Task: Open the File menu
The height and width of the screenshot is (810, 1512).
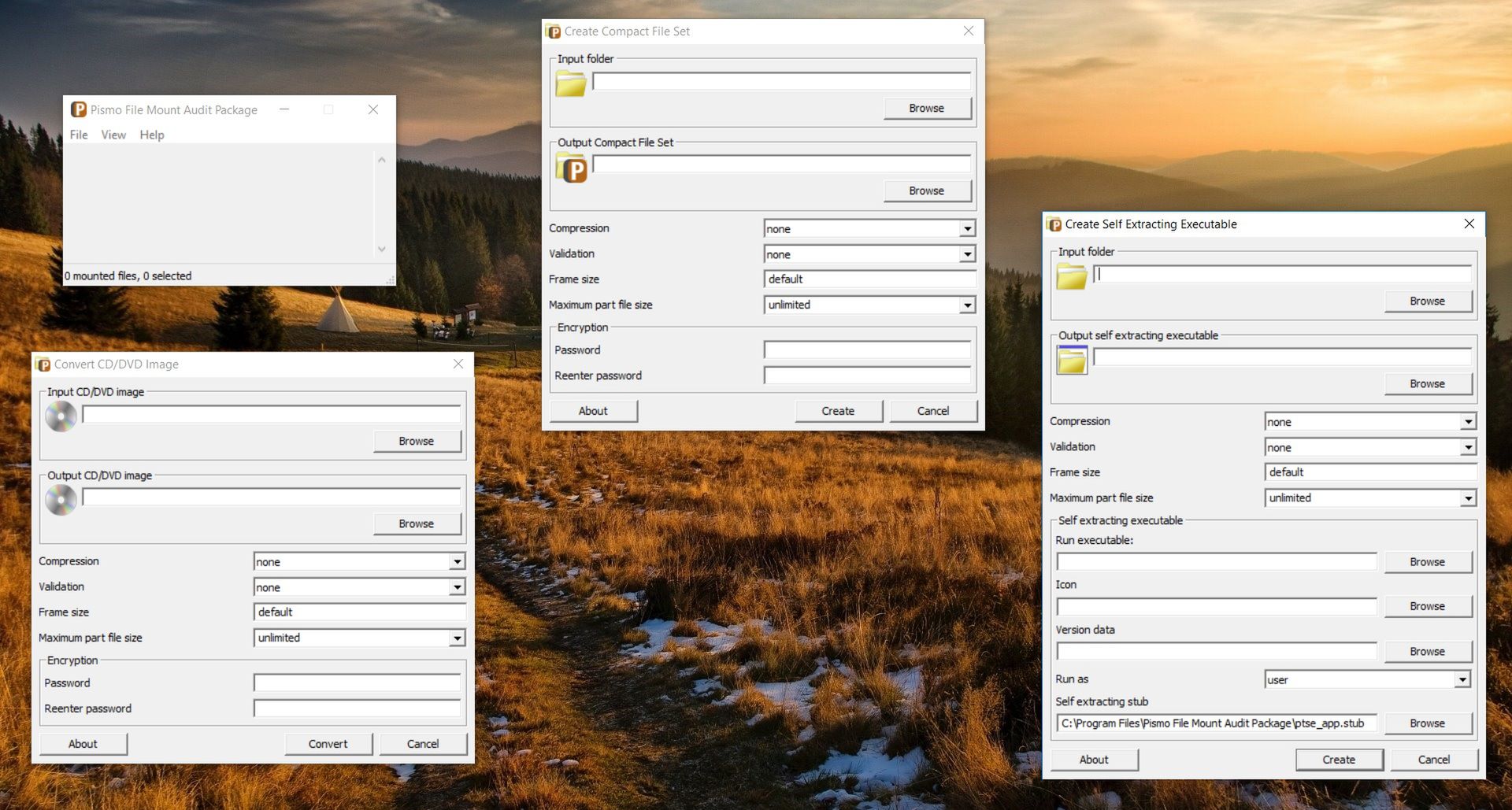Action: 78,135
